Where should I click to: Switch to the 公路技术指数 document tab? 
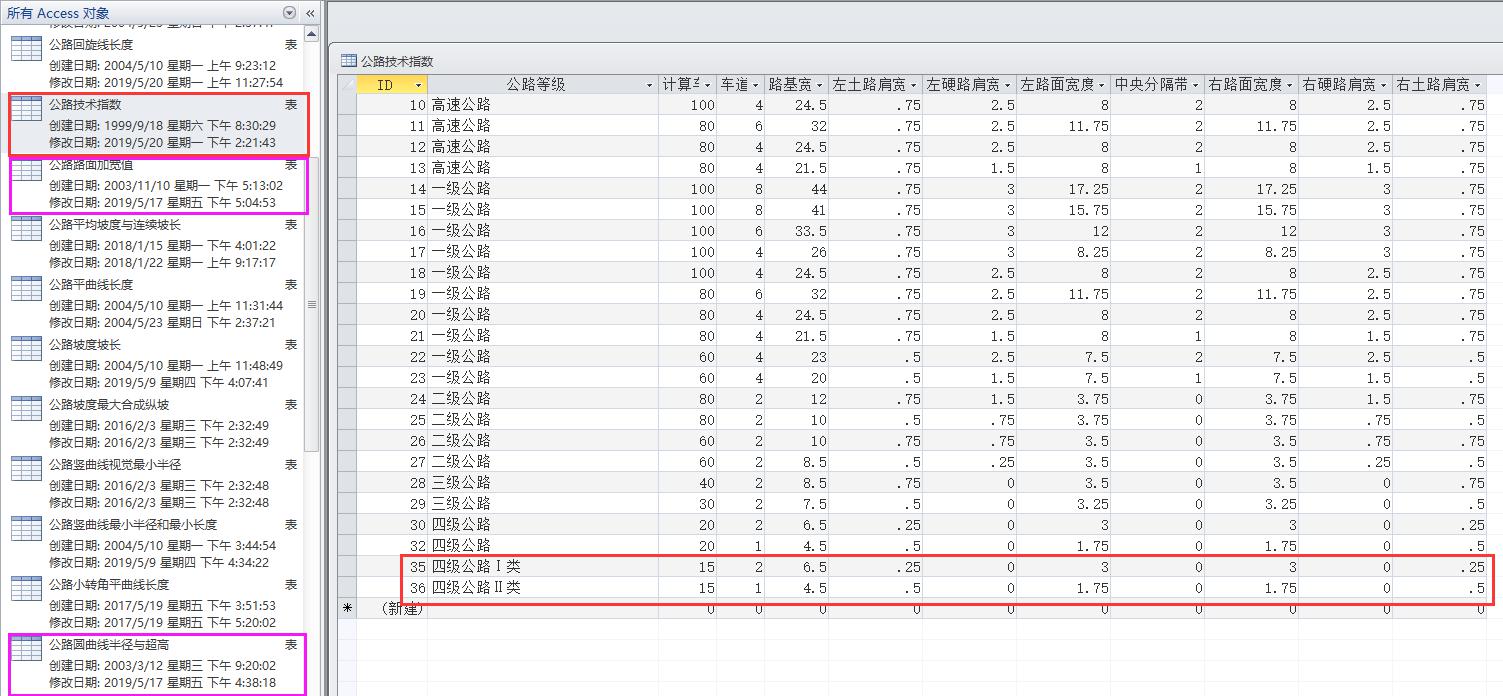tap(387, 61)
